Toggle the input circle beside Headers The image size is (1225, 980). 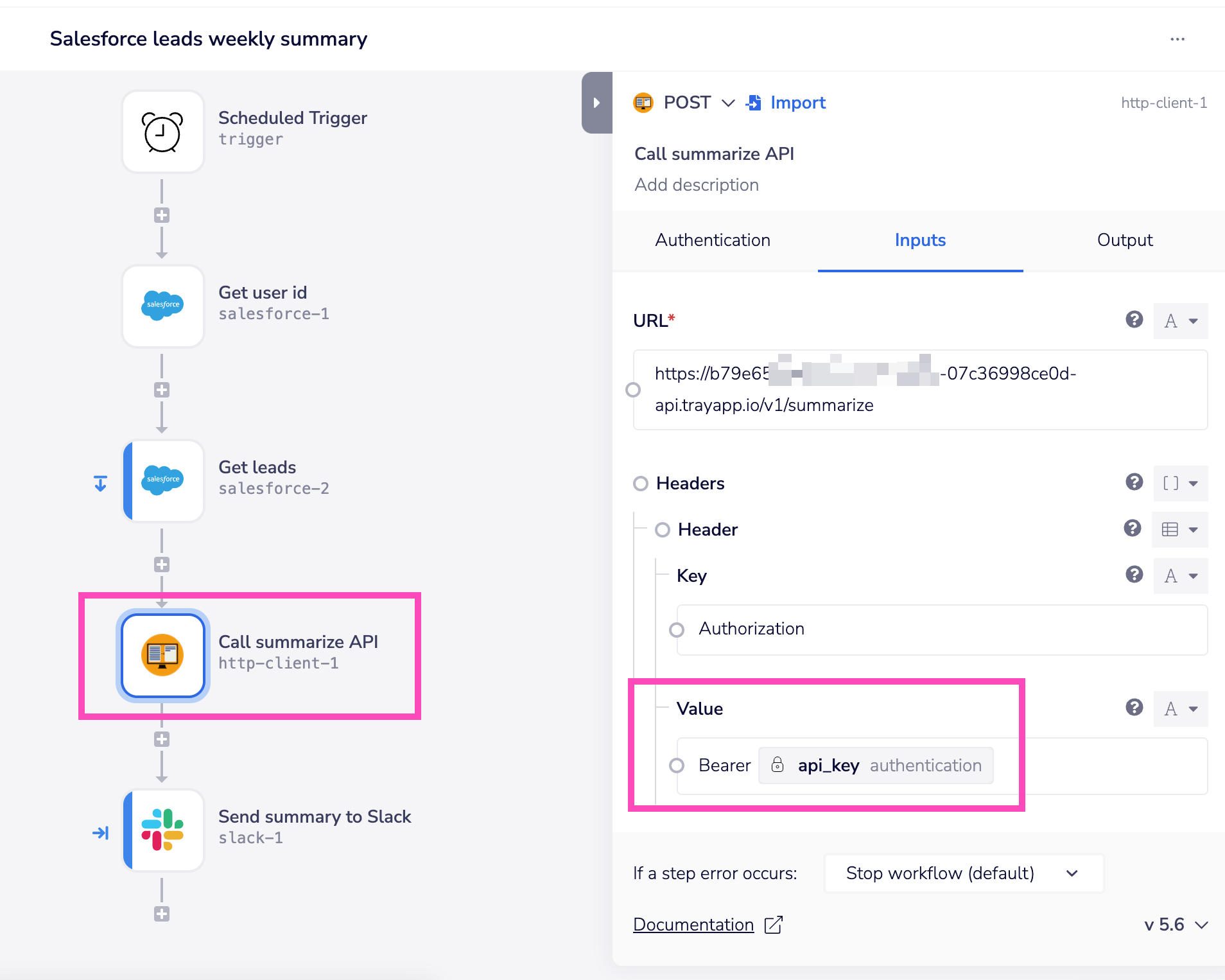(x=641, y=484)
